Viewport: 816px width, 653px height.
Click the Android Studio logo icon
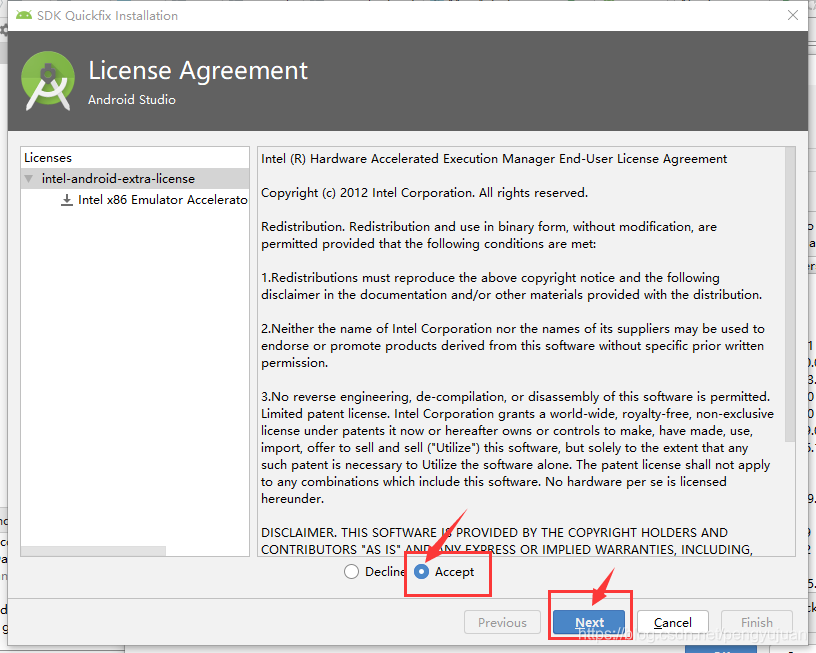click(48, 81)
